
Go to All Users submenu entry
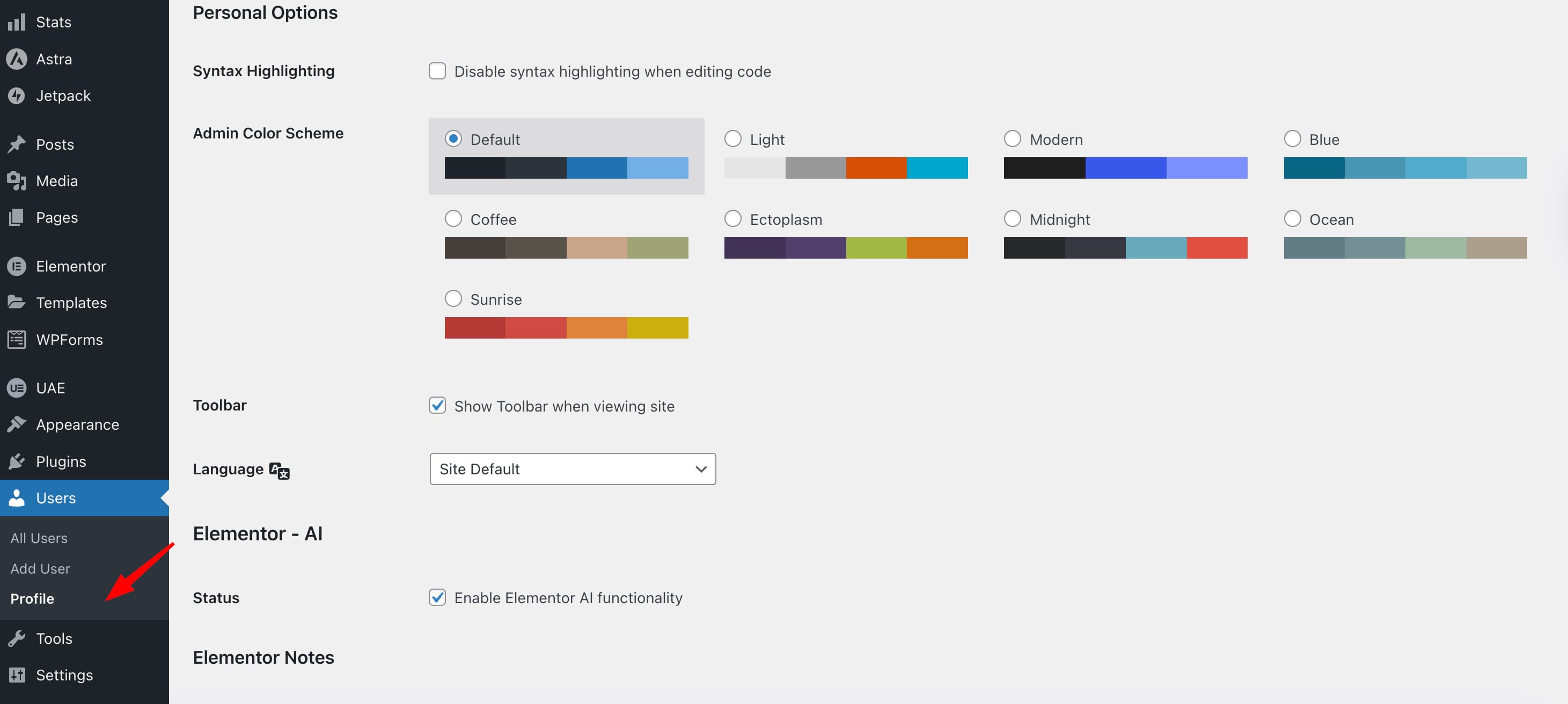click(x=38, y=538)
